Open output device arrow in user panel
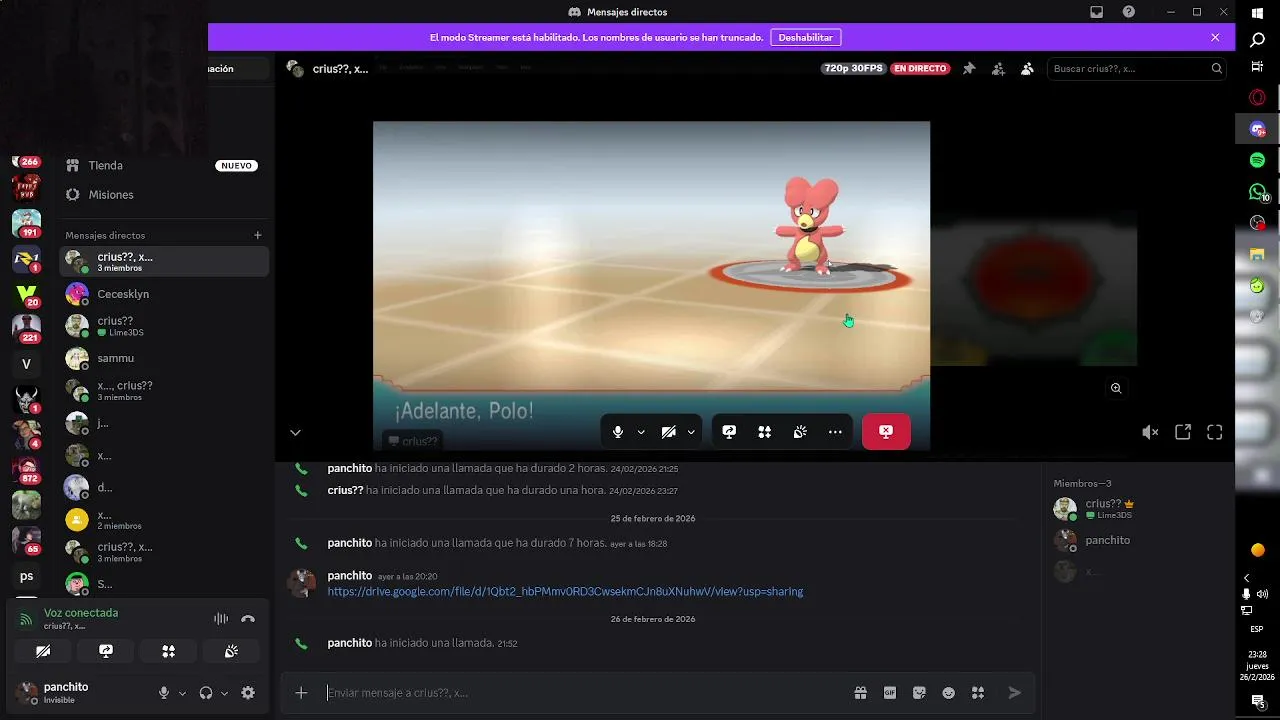Viewport: 1280px width, 720px height. point(224,693)
